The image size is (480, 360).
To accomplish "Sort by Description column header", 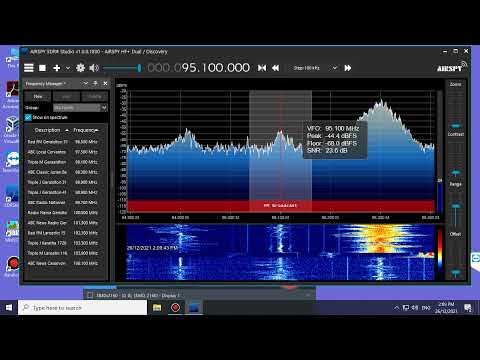I will (47, 130).
